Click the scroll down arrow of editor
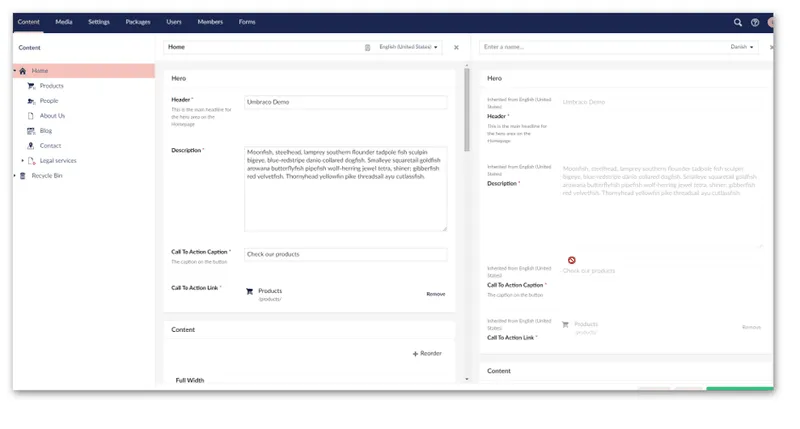Screen dimensions: 800x429 [x=466, y=379]
